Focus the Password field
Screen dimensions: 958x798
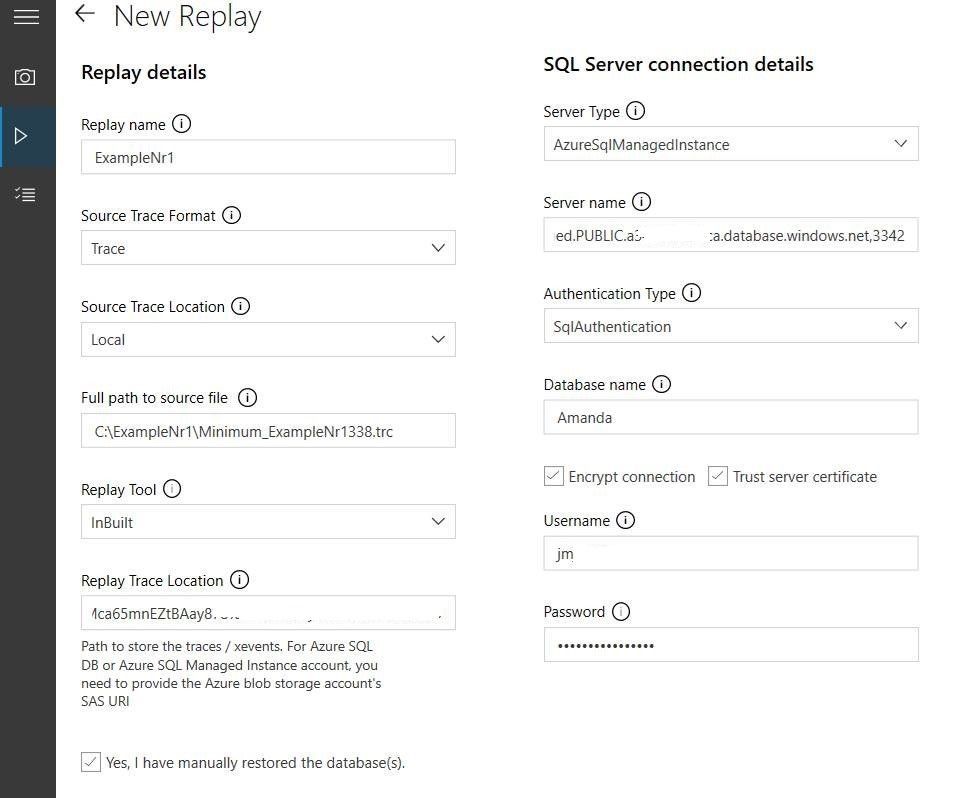731,645
